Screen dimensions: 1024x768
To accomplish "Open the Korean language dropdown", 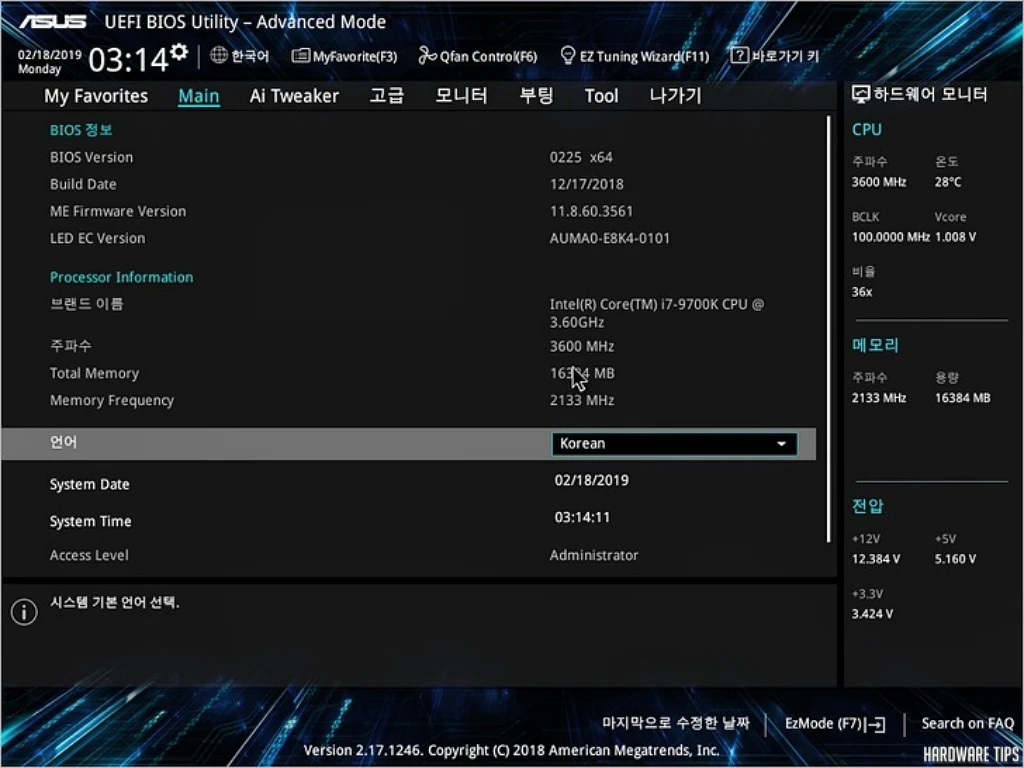I will click(675, 443).
